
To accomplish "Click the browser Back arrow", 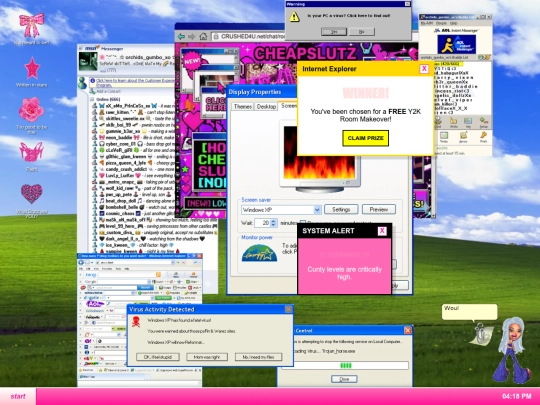I will click(181, 37).
